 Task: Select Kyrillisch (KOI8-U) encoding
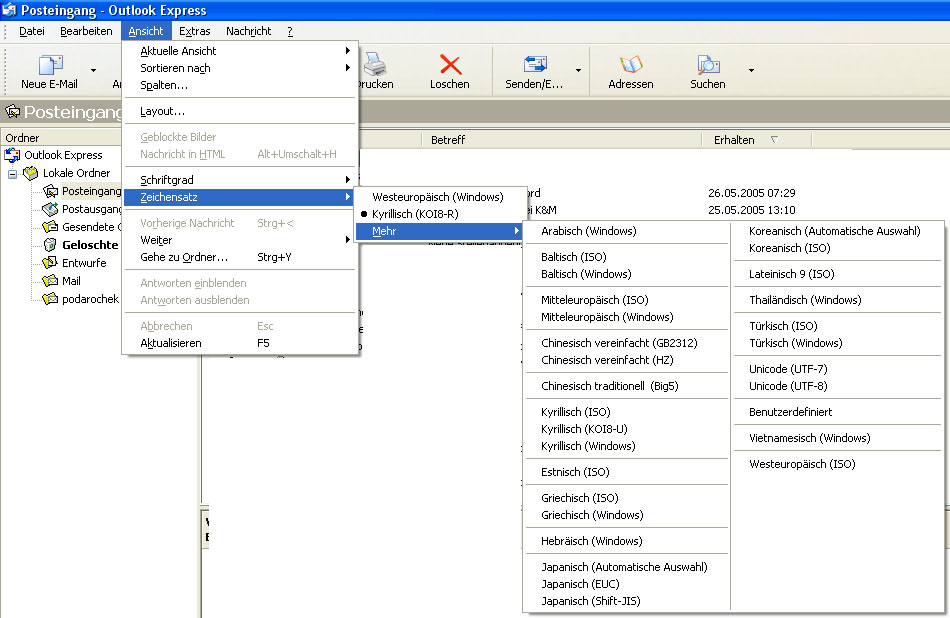(x=626, y=429)
